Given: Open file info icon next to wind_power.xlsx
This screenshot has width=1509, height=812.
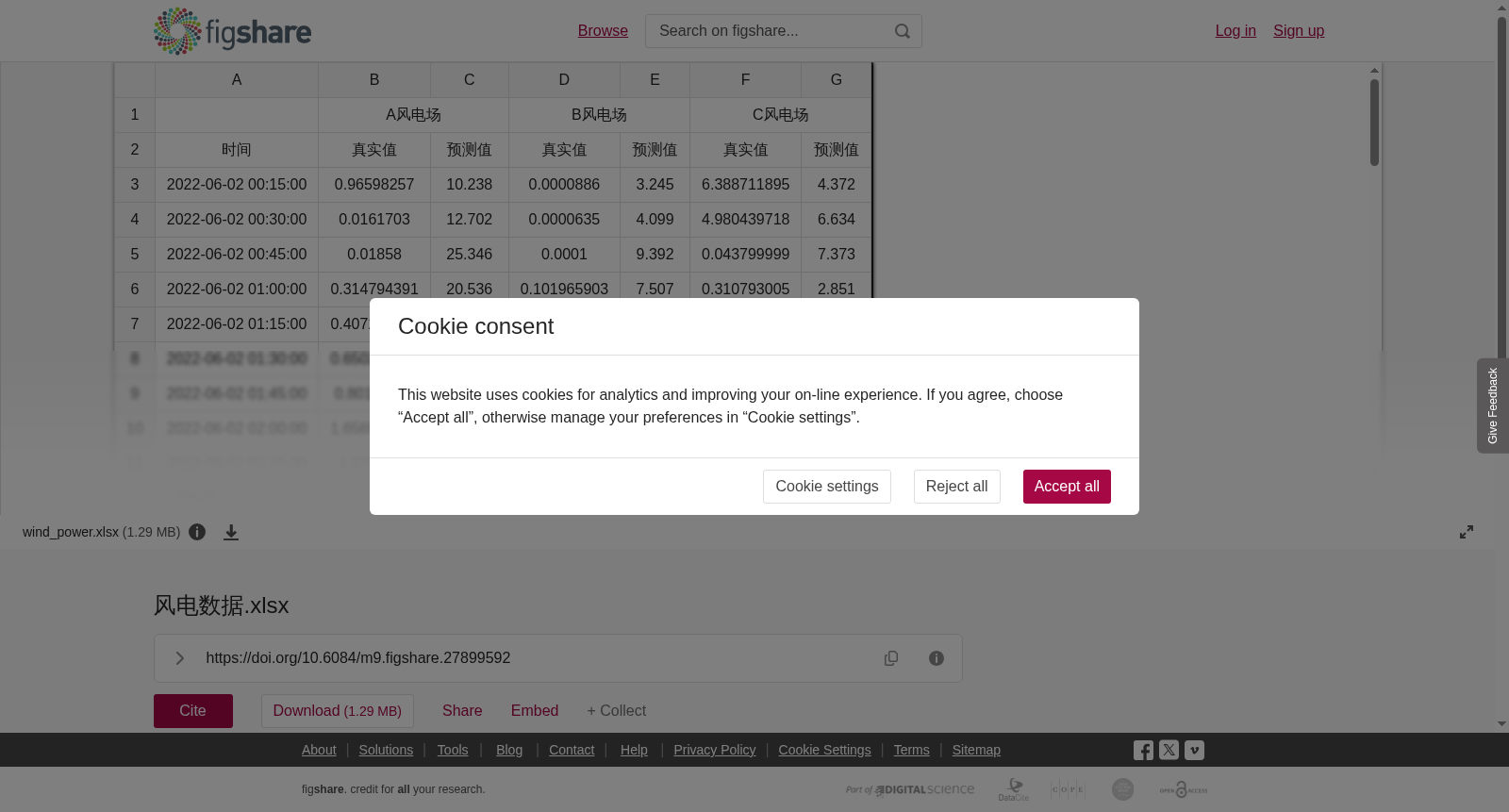Looking at the screenshot, I should pos(197,532).
